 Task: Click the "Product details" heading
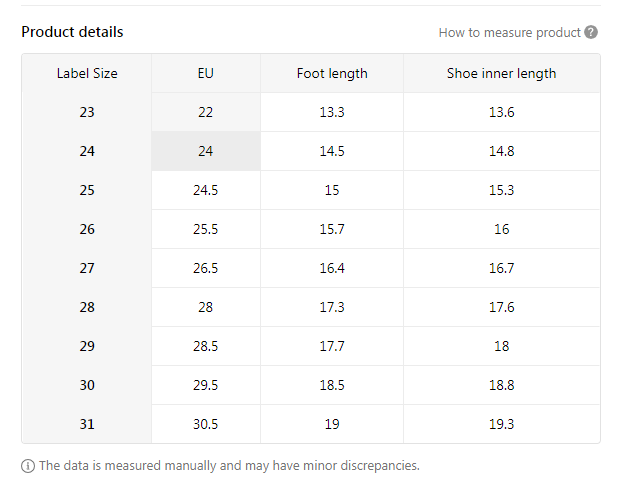point(73,32)
